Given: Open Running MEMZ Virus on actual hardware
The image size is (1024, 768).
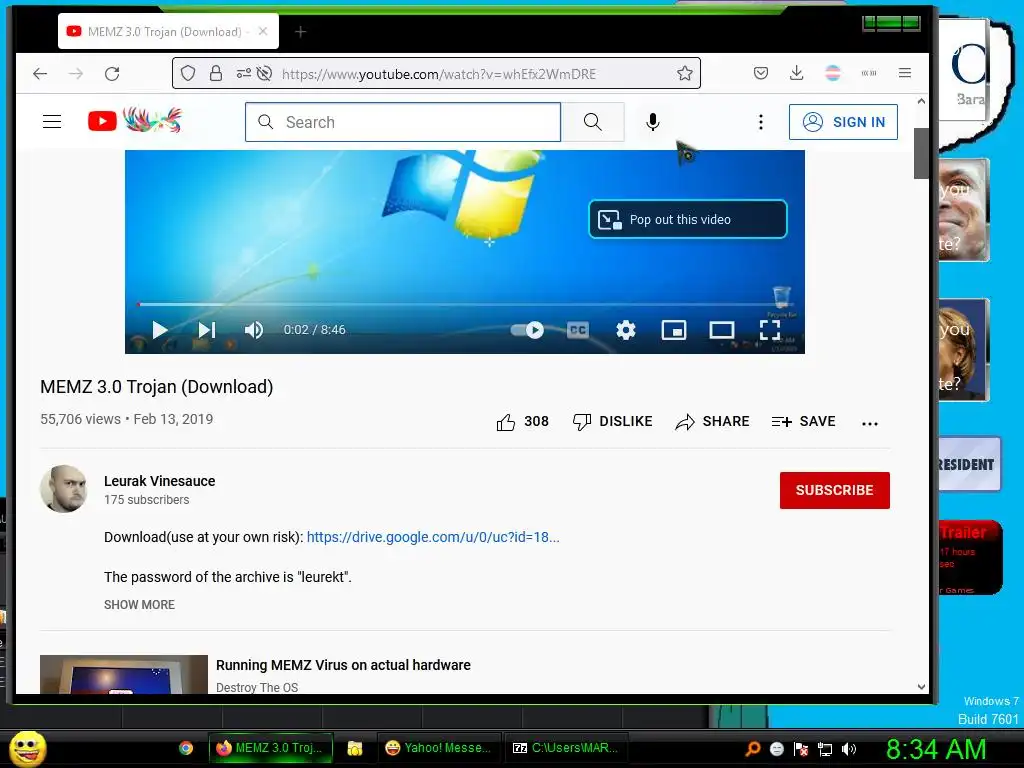Looking at the screenshot, I should (x=343, y=665).
